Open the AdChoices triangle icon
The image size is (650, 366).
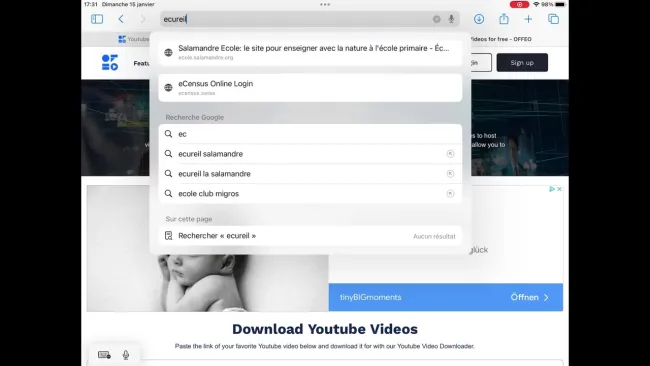552,189
